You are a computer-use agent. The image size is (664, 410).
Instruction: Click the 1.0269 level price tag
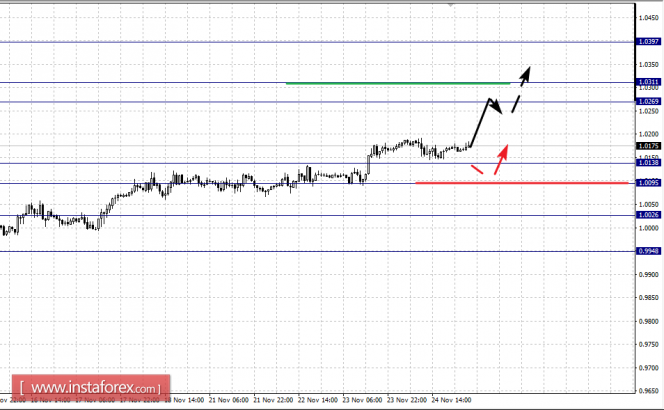648,101
